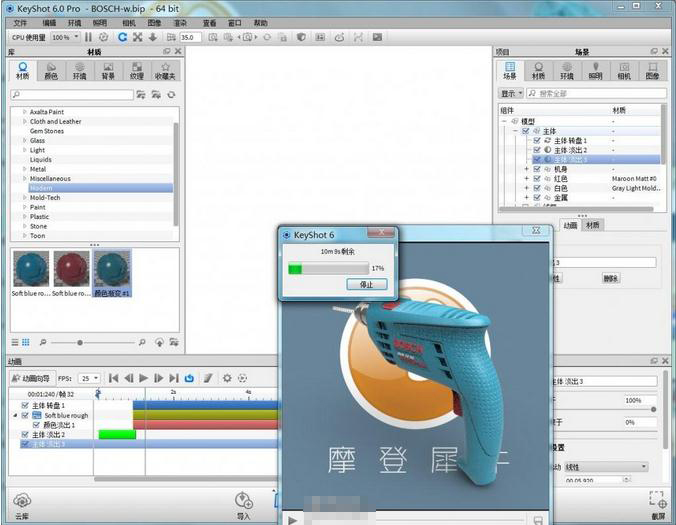Click the 35.0 focal length field
Screen dimensions: 676x525
(190, 38)
